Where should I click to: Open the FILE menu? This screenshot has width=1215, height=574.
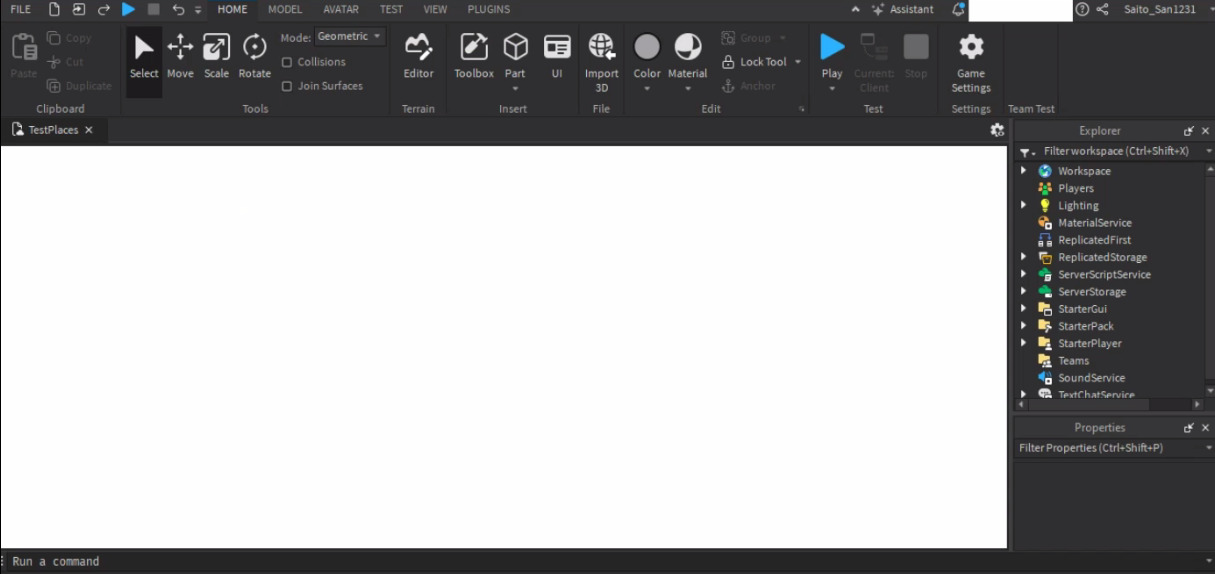click(21, 9)
